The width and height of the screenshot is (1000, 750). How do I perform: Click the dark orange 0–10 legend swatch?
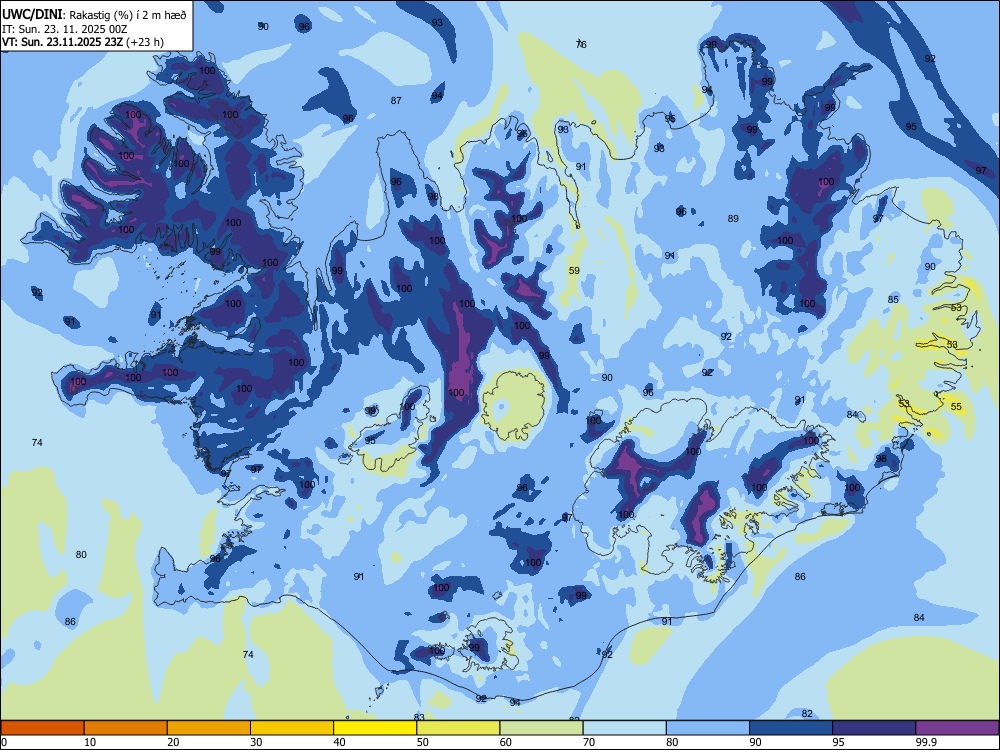click(42, 728)
